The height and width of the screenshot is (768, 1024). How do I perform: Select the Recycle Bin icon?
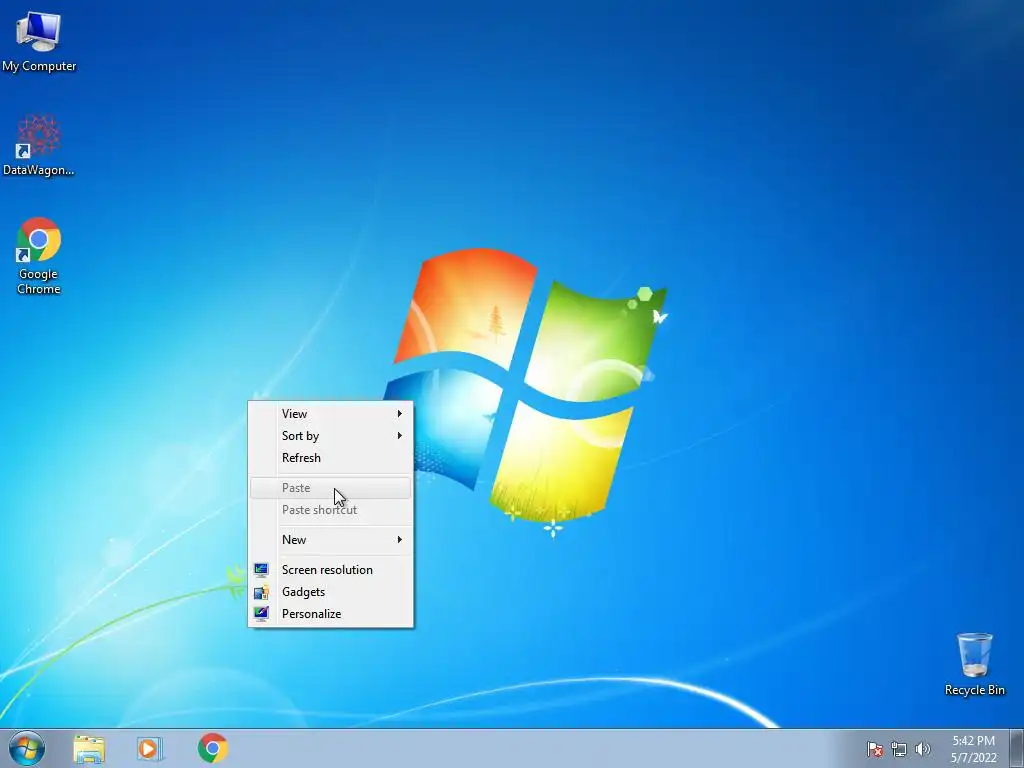[x=974, y=664]
